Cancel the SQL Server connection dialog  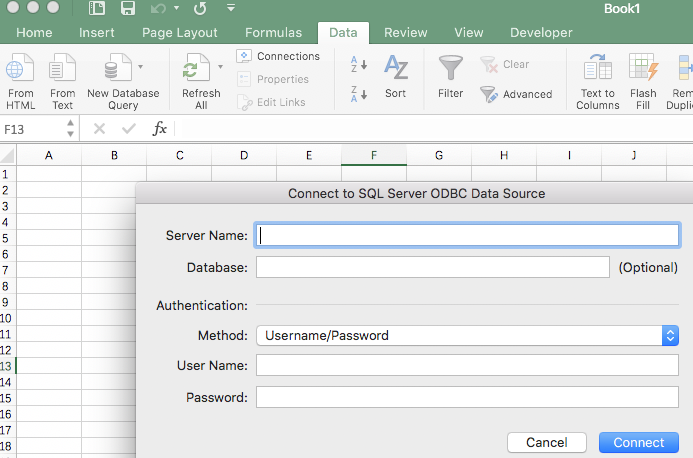[x=546, y=442]
